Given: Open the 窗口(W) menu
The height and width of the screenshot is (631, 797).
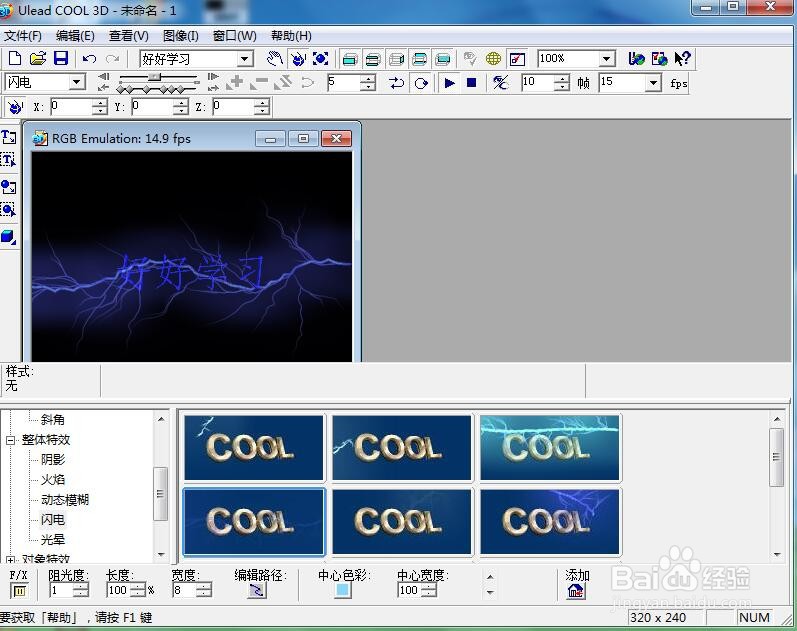Looking at the screenshot, I should click(x=234, y=36).
